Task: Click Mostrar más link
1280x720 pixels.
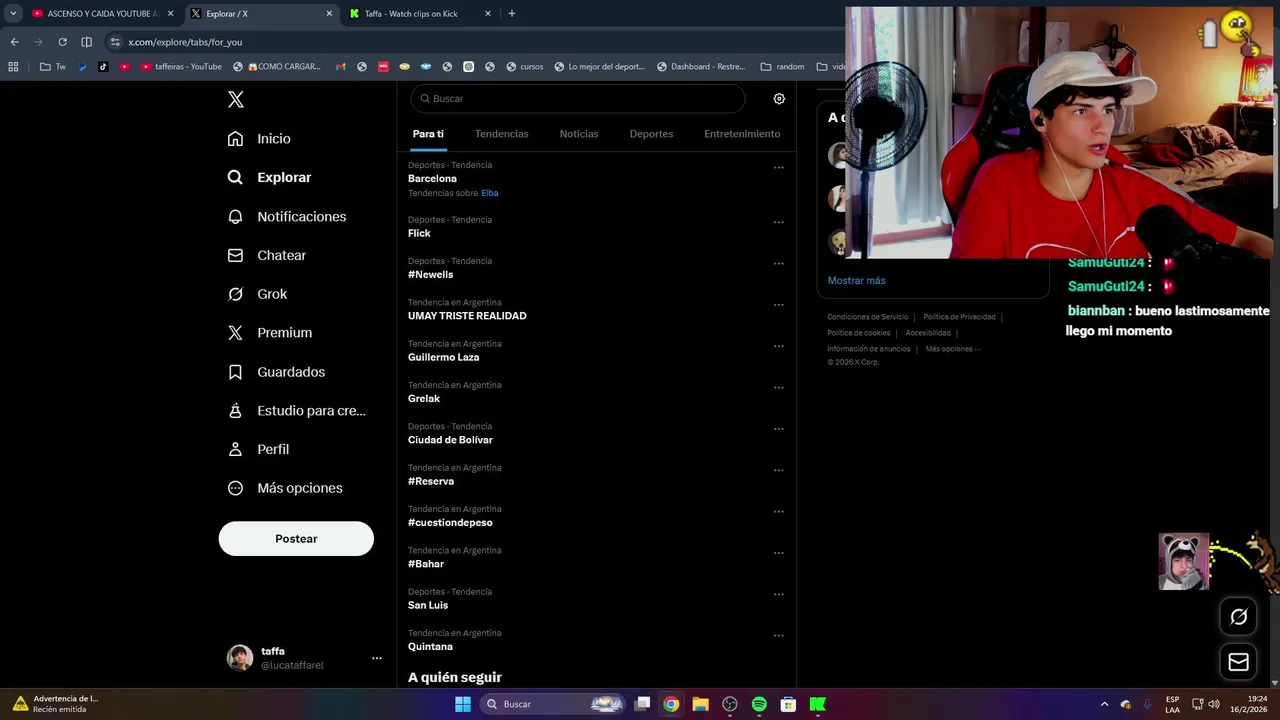Action: [x=856, y=281]
